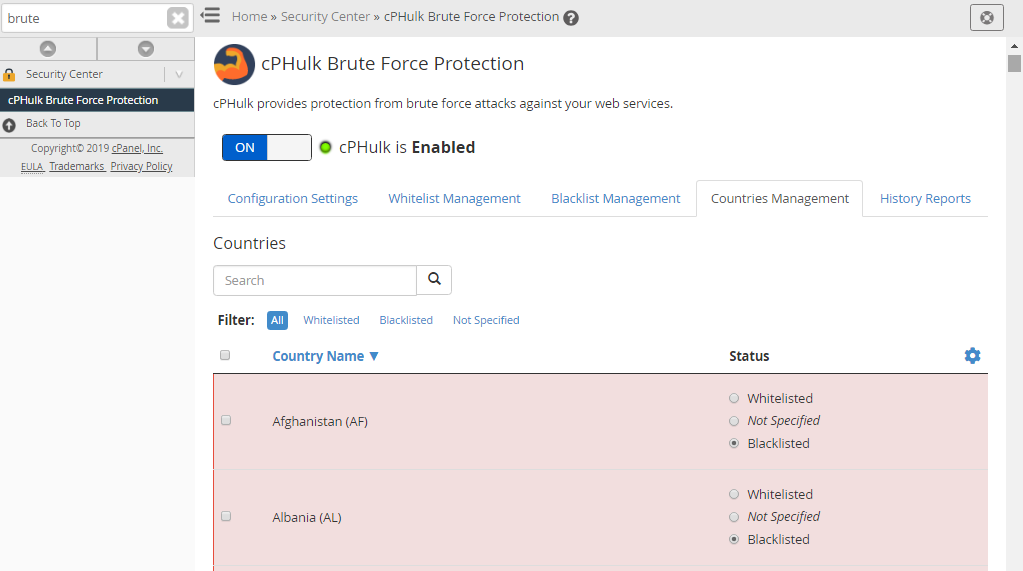Open Security Center breadcrumb link
Image resolution: width=1023 pixels, height=571 pixels.
[x=325, y=17]
